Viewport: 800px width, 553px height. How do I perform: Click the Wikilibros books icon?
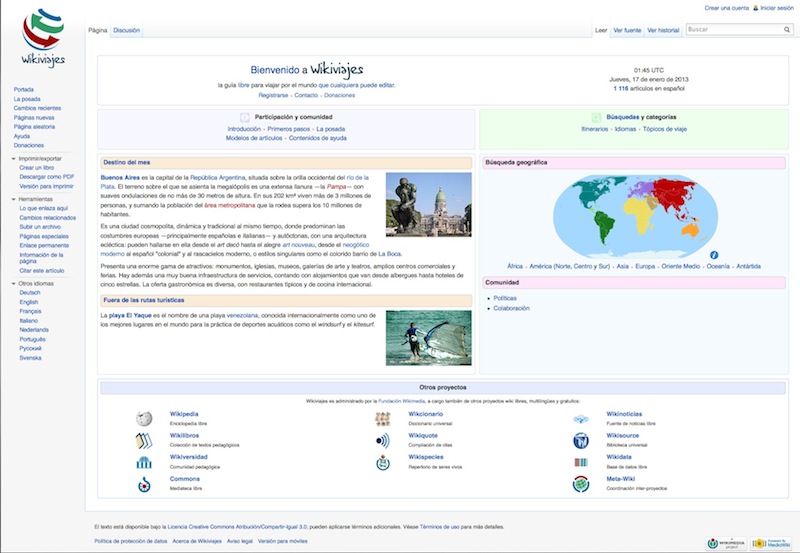click(144, 441)
